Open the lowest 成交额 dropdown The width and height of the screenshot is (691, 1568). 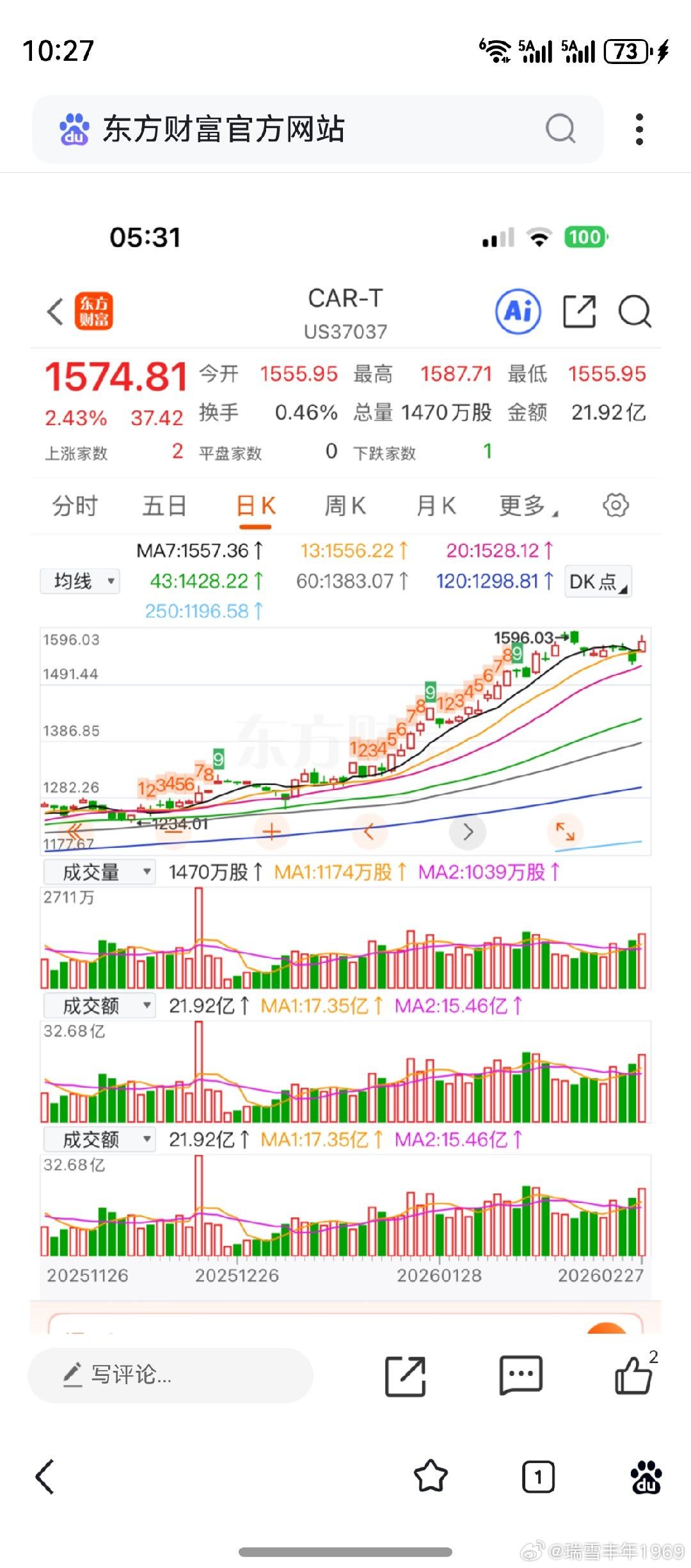pos(99,1140)
